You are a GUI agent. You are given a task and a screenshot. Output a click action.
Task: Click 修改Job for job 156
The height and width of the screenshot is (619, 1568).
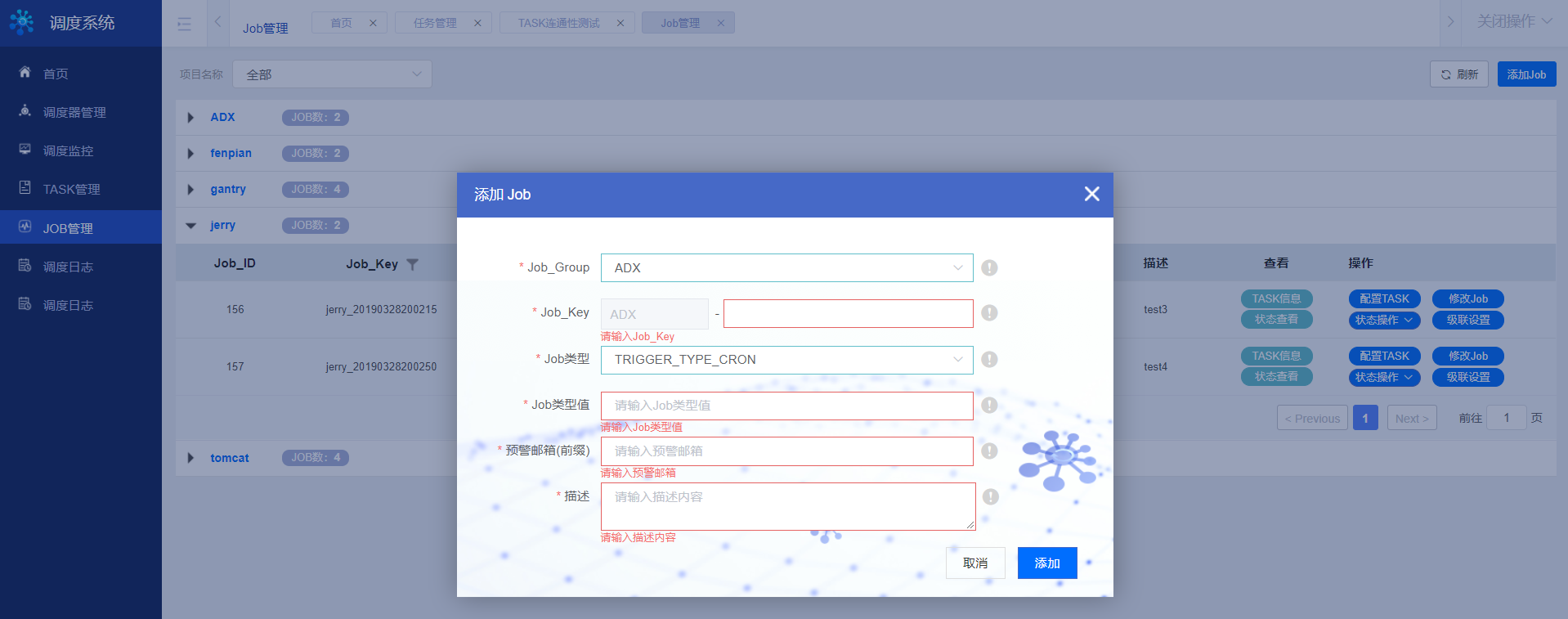pyautogui.click(x=1467, y=298)
